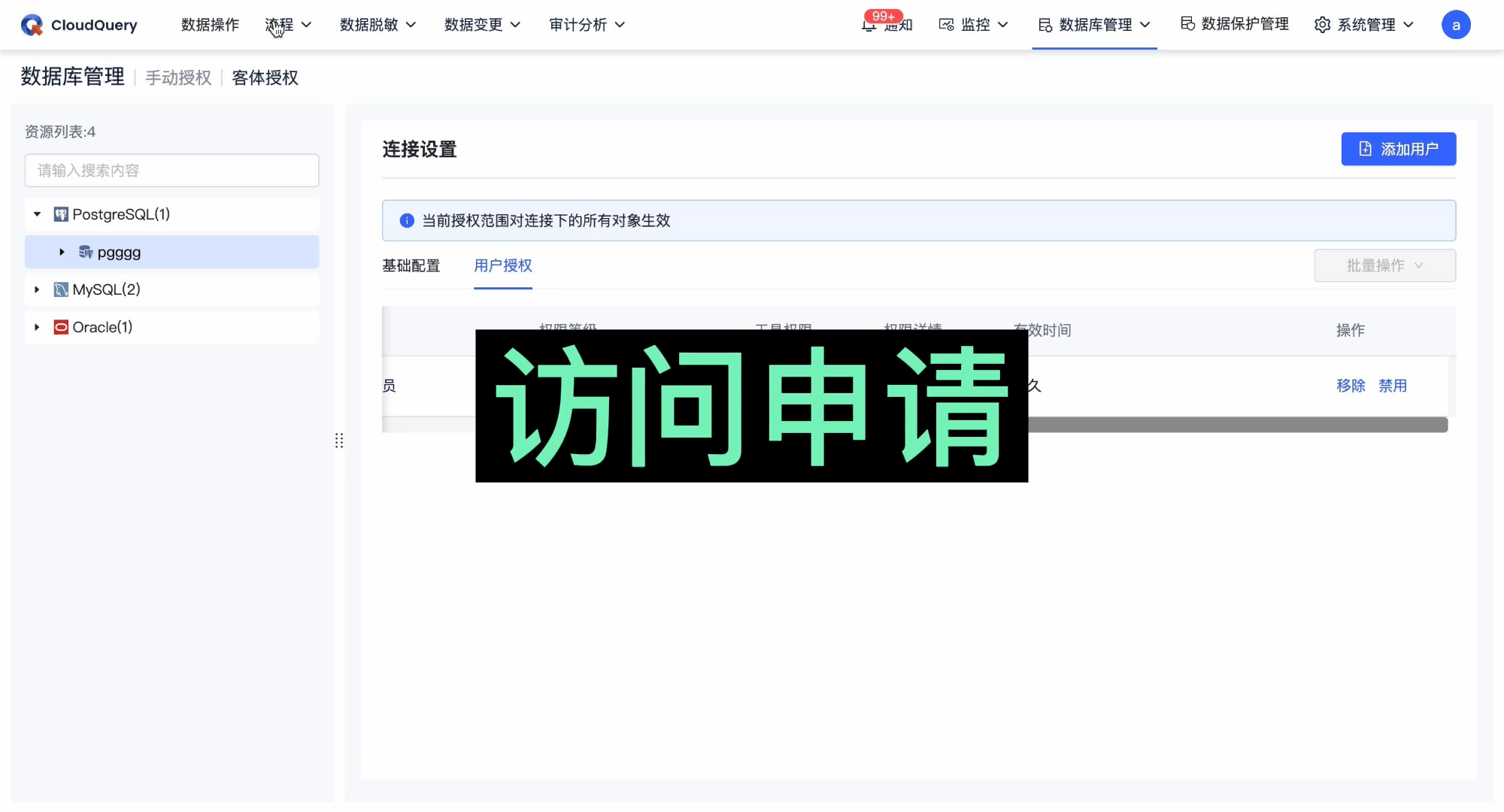The image size is (1504, 812).
Task: Expand the MySQL(2) tree node
Action: [36, 289]
